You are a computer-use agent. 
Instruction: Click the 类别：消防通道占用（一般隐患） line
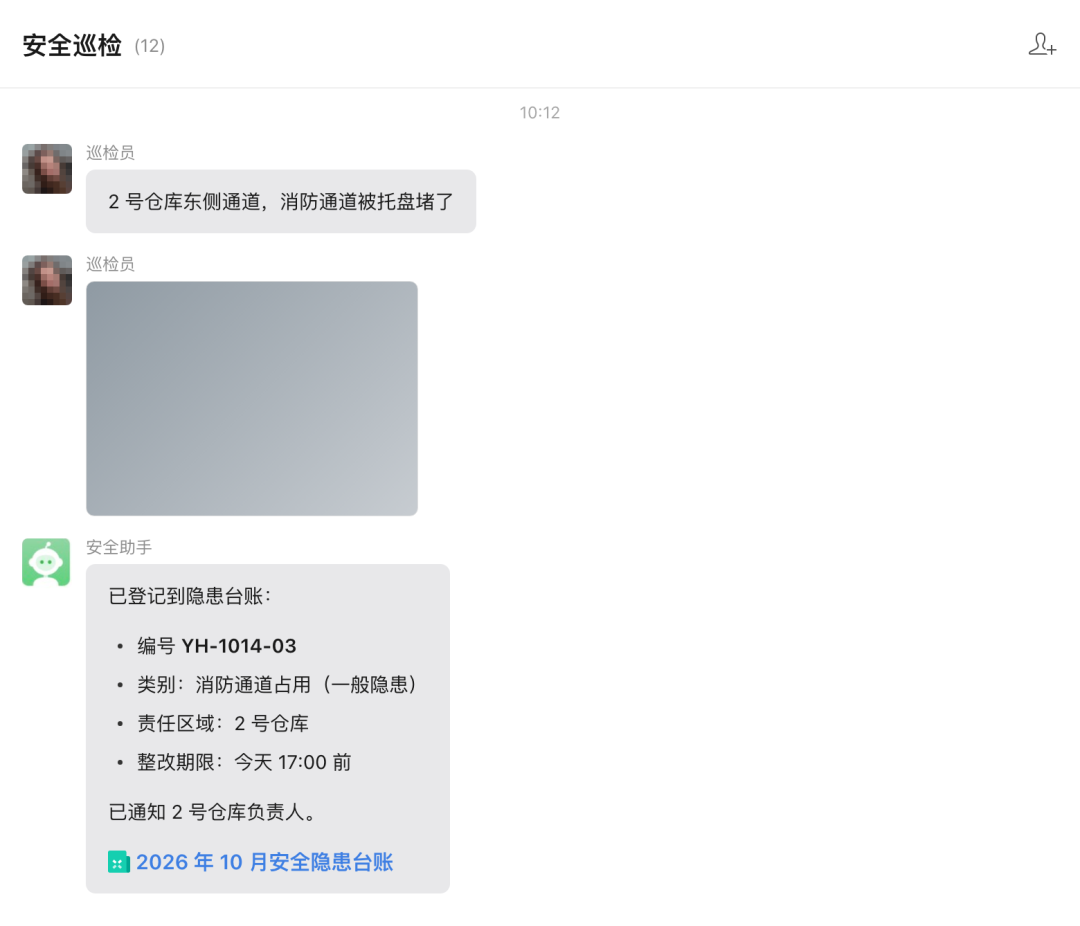pyautogui.click(x=278, y=684)
